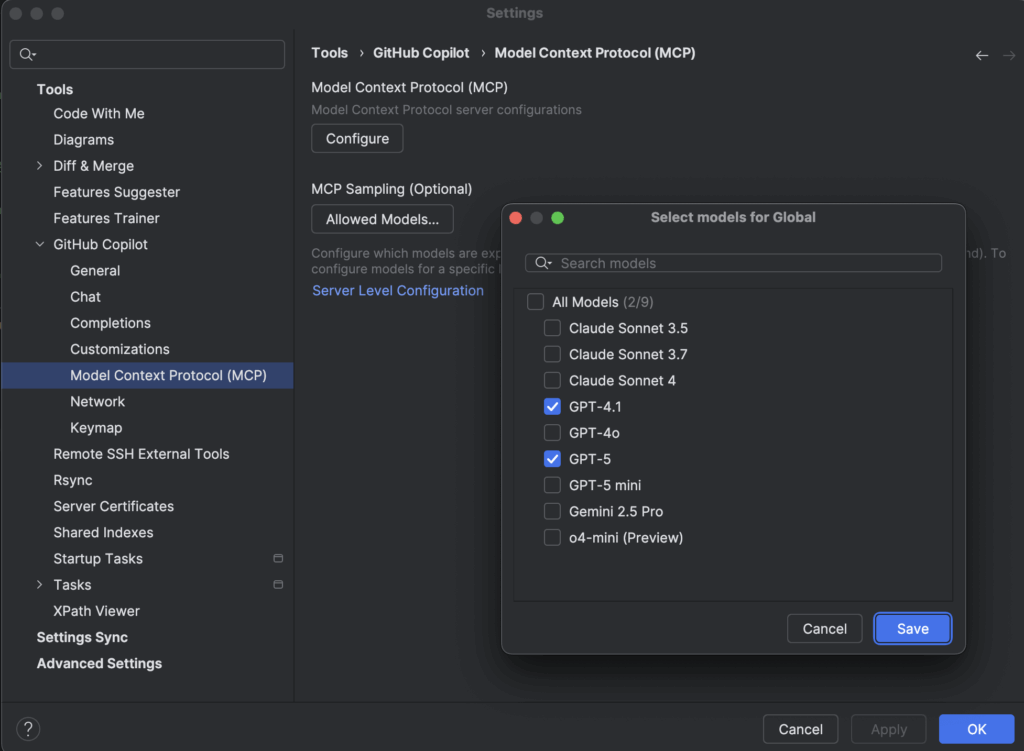
Task: Enable the Claude Sonnet 3.5 checkbox
Action: (x=552, y=328)
